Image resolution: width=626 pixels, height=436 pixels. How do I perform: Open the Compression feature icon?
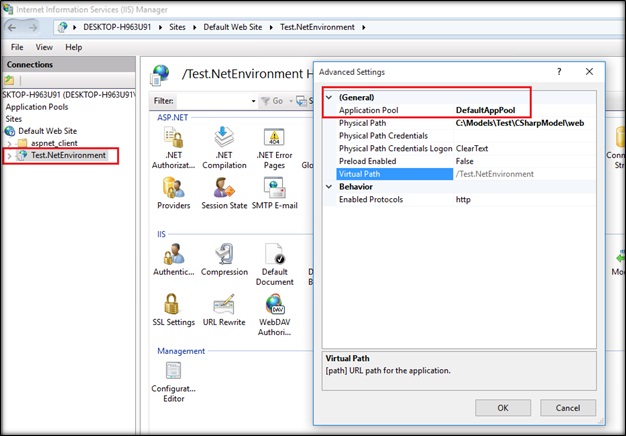(x=223, y=254)
